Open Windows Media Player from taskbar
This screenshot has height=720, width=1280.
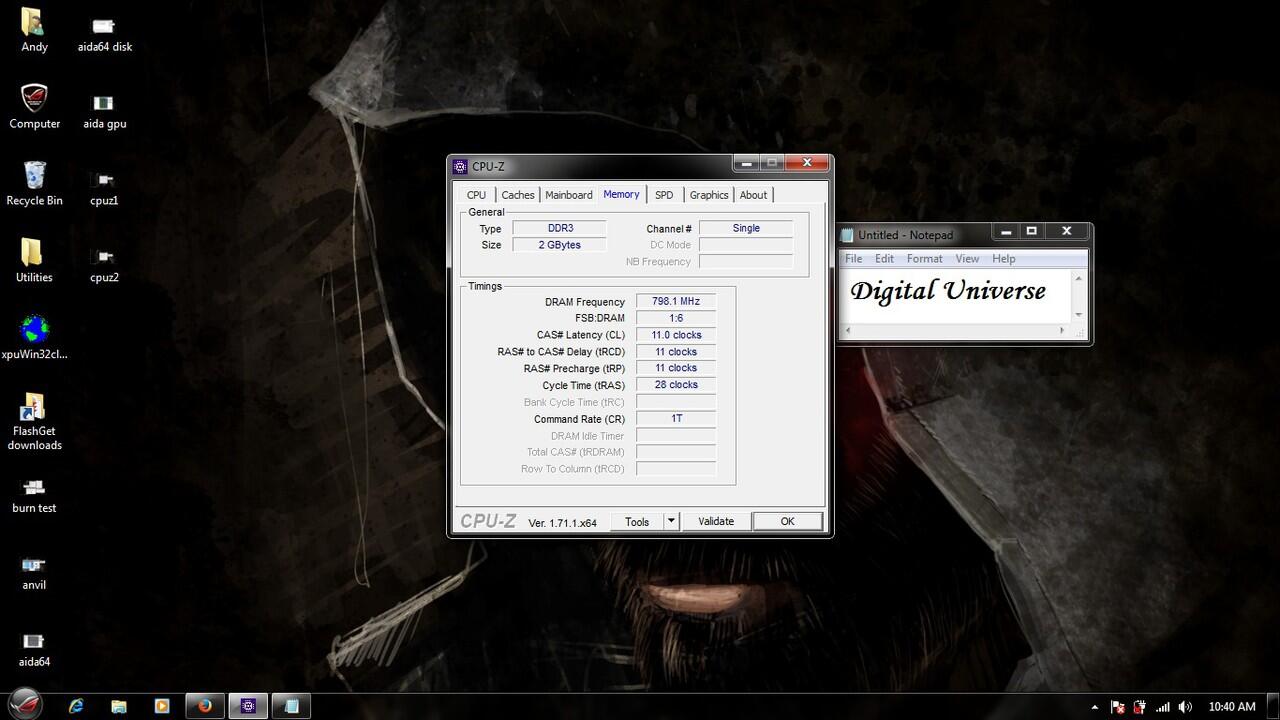tap(162, 706)
